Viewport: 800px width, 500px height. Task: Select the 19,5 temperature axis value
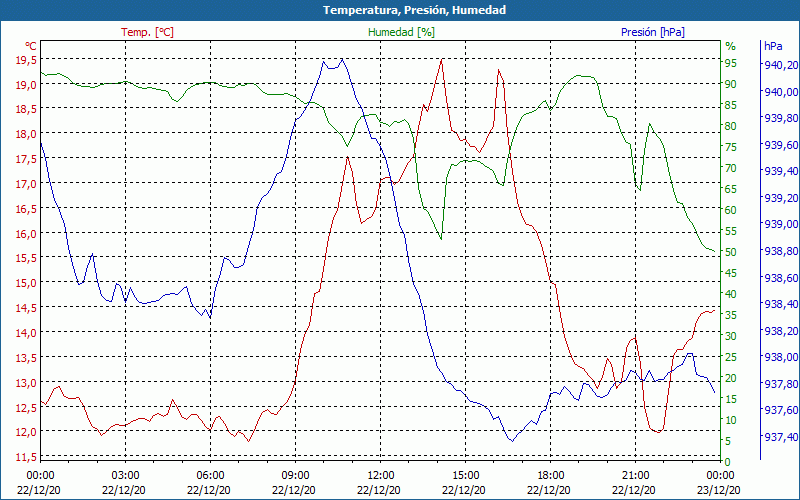click(x=26, y=60)
